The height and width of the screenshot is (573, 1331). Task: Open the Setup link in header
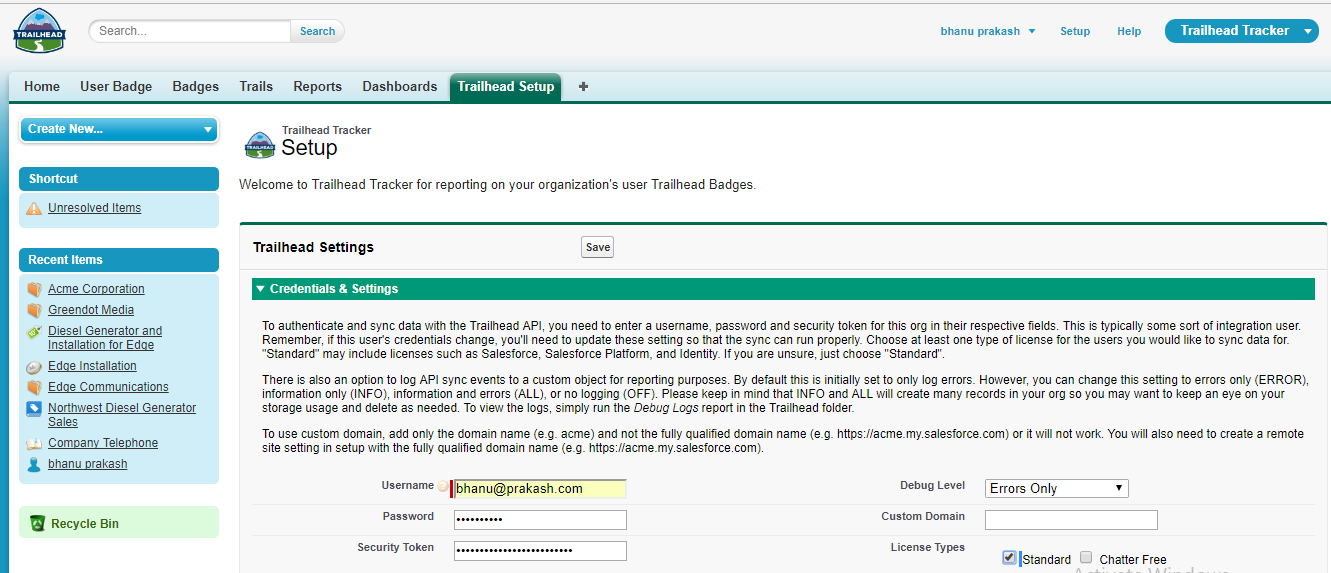point(1075,31)
